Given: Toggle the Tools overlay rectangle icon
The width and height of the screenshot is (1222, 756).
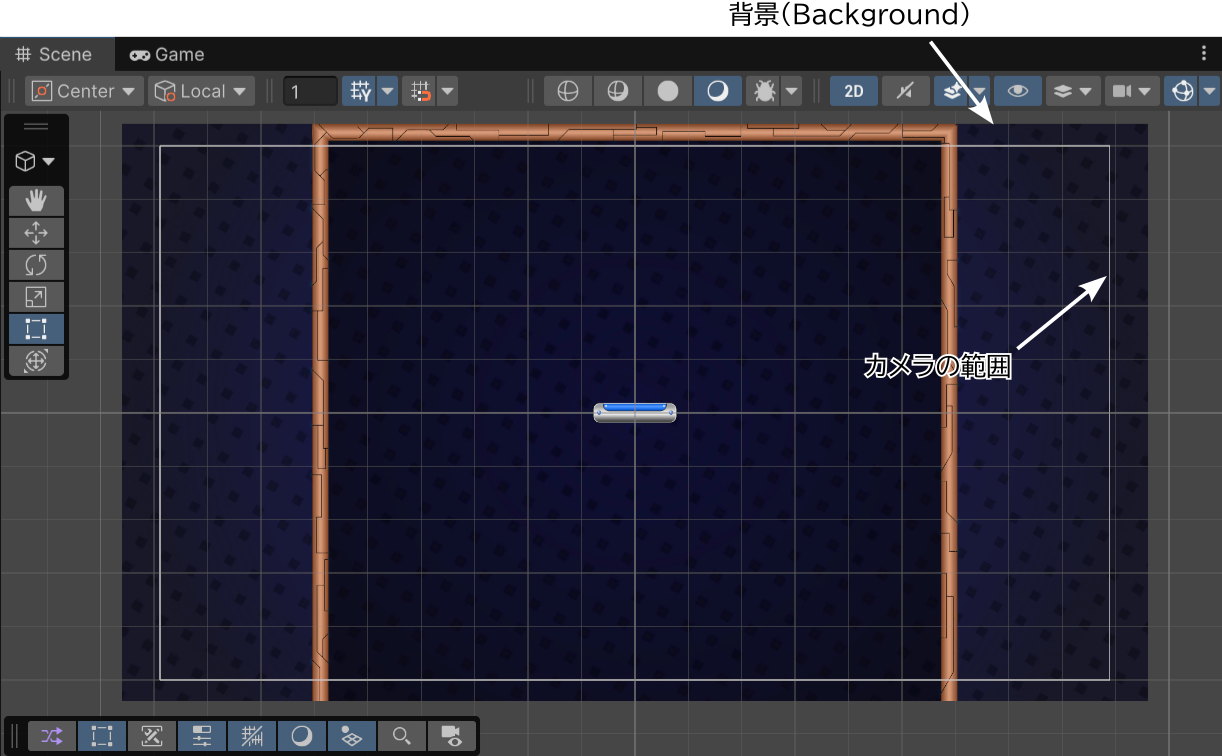Looking at the screenshot, I should [102, 736].
